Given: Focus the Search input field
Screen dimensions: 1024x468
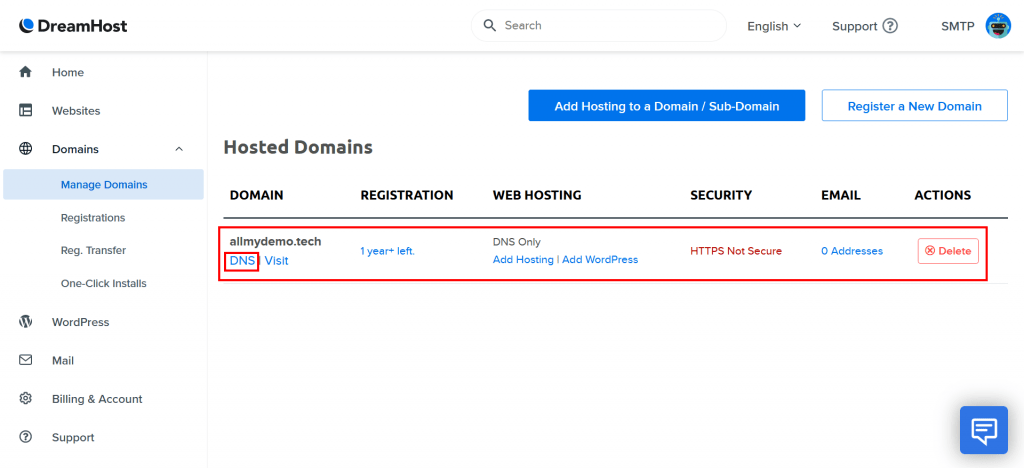Looking at the screenshot, I should coord(599,25).
